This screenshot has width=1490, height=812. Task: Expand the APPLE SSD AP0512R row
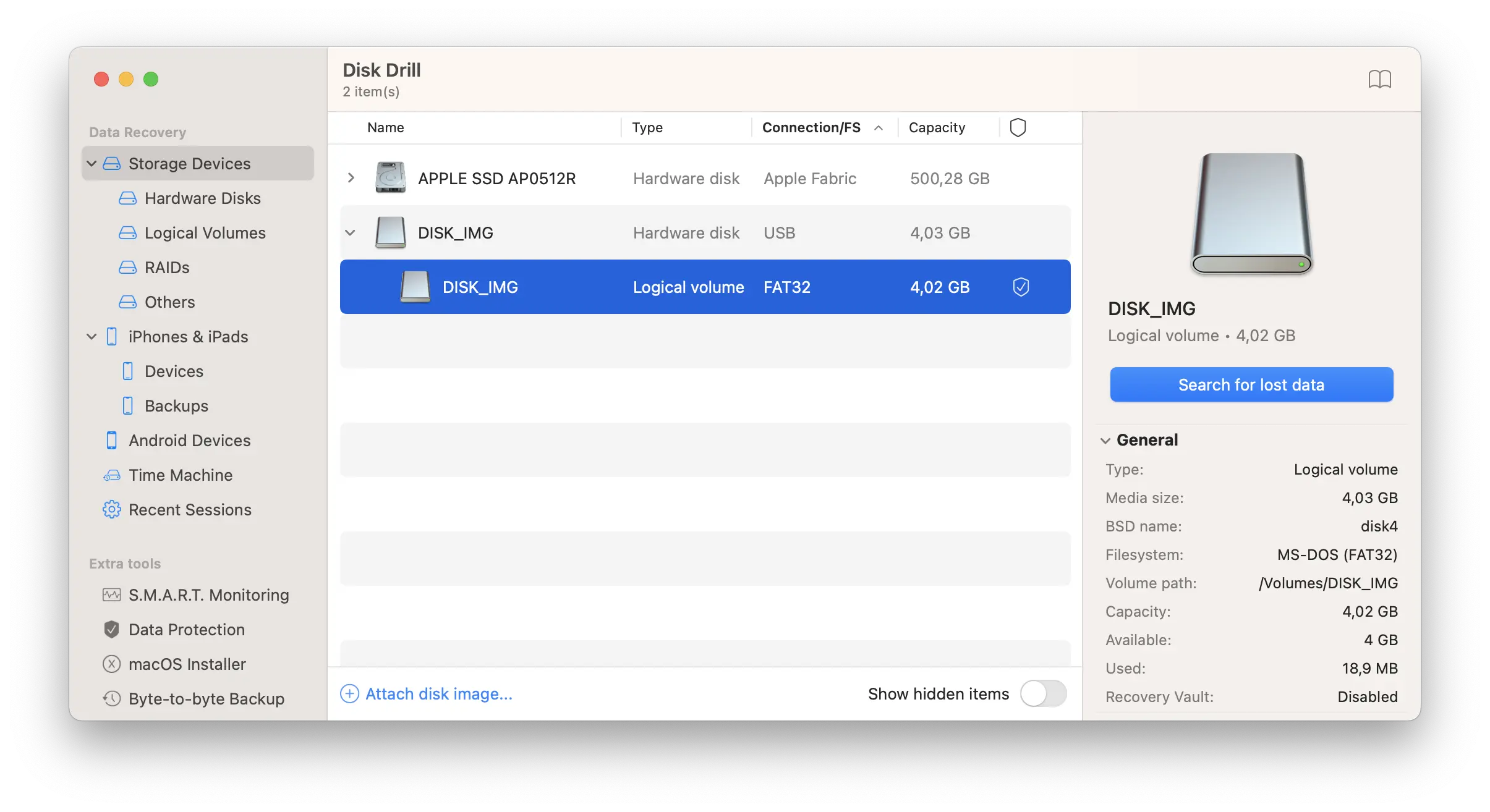[x=351, y=178]
